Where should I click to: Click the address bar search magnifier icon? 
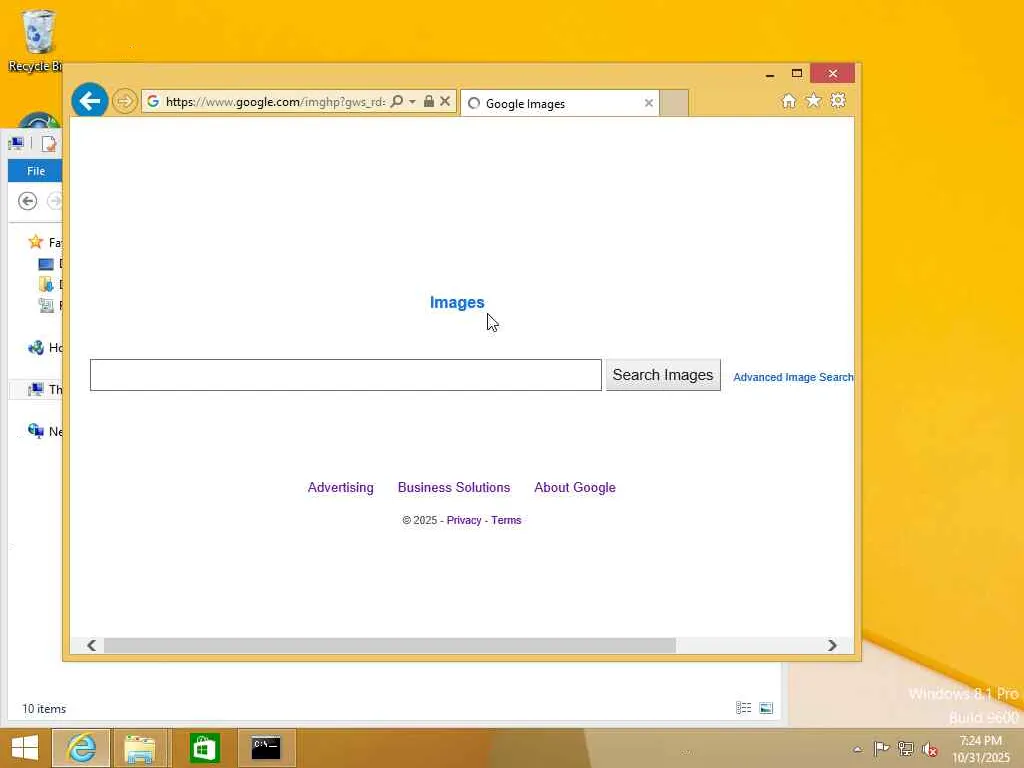tap(396, 101)
